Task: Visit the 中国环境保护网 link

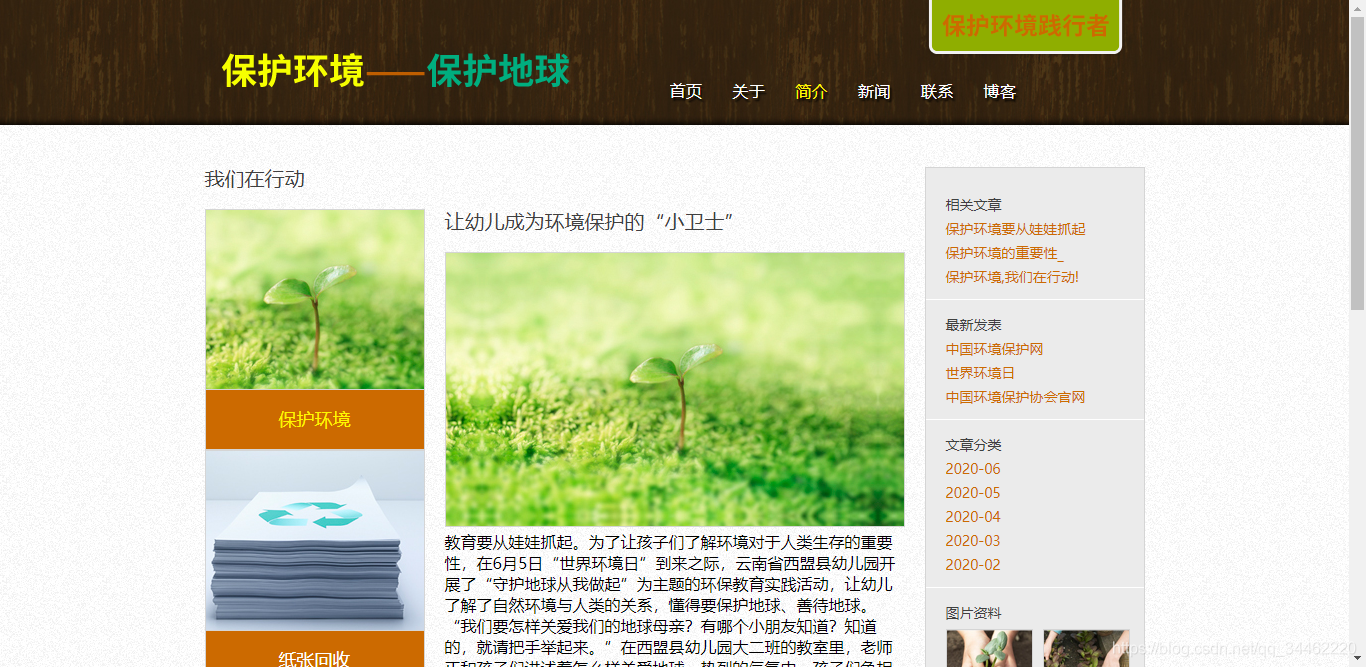Action: 994,349
